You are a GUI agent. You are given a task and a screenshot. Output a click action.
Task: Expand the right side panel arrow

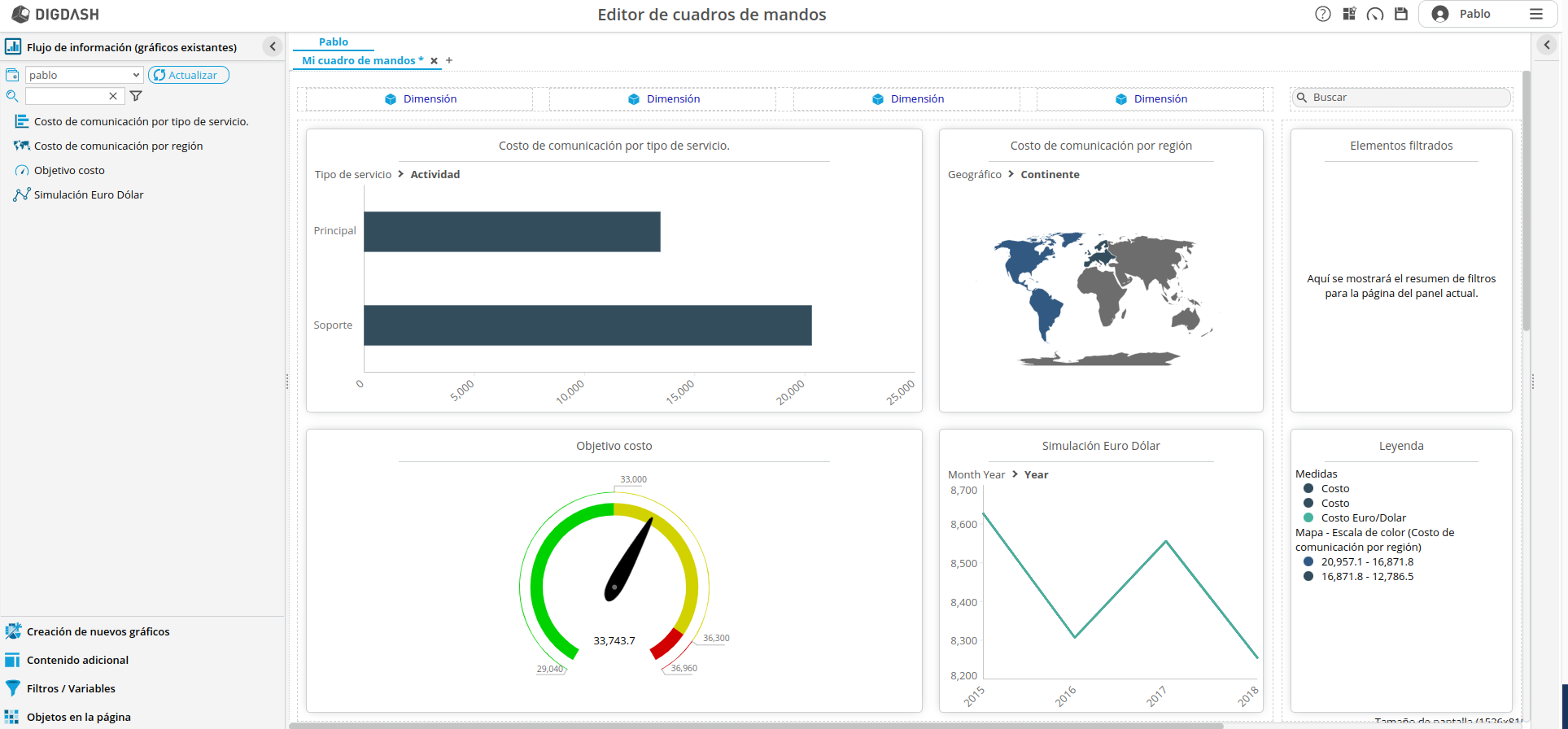(x=1547, y=45)
